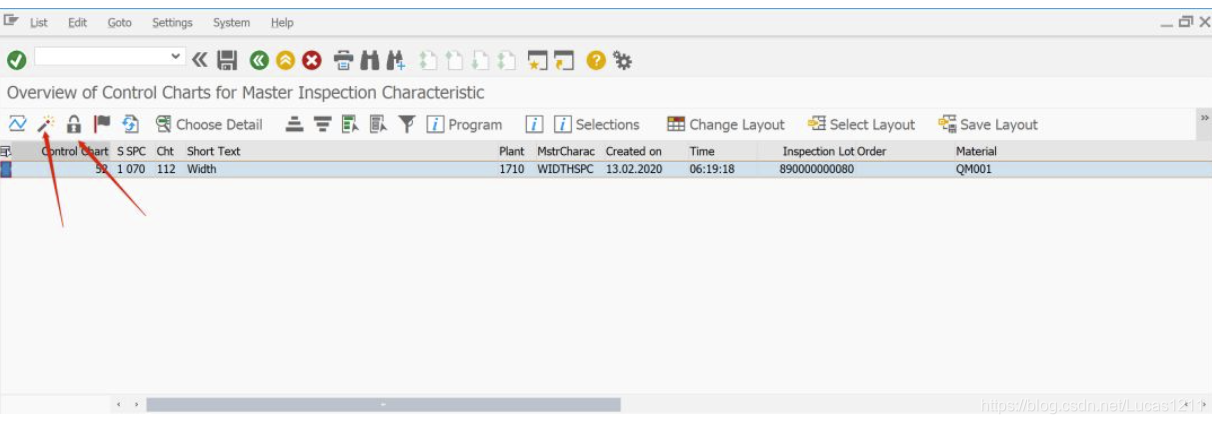Viewport: 1212px width, 424px height.
Task: Click standalone info icon before Selections
Action: point(535,124)
